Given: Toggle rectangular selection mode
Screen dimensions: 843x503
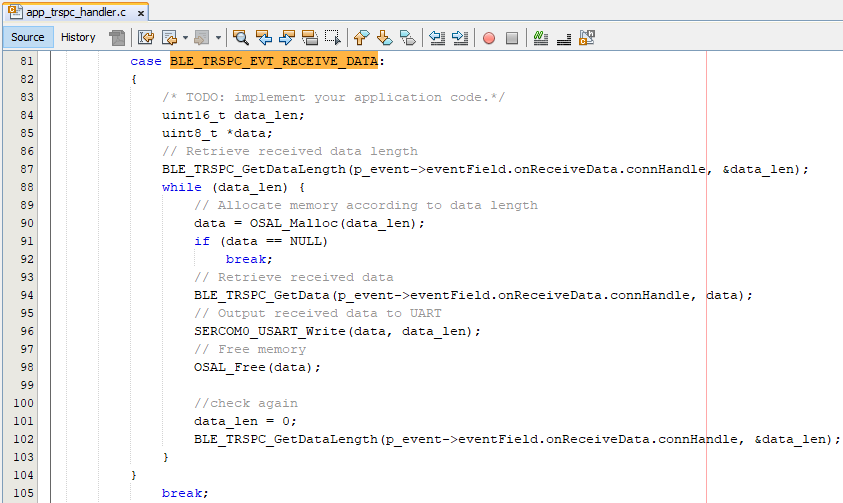Looking at the screenshot, I should click(333, 38).
